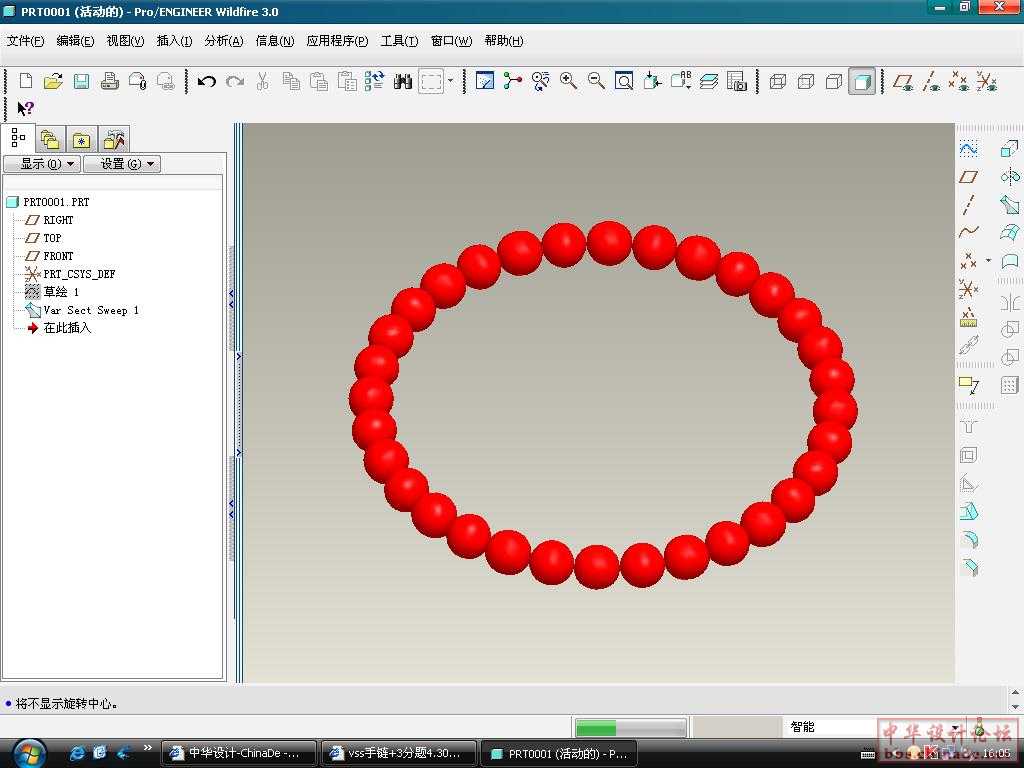
Task: Click the Undo arrow icon
Action: pyautogui.click(x=207, y=81)
